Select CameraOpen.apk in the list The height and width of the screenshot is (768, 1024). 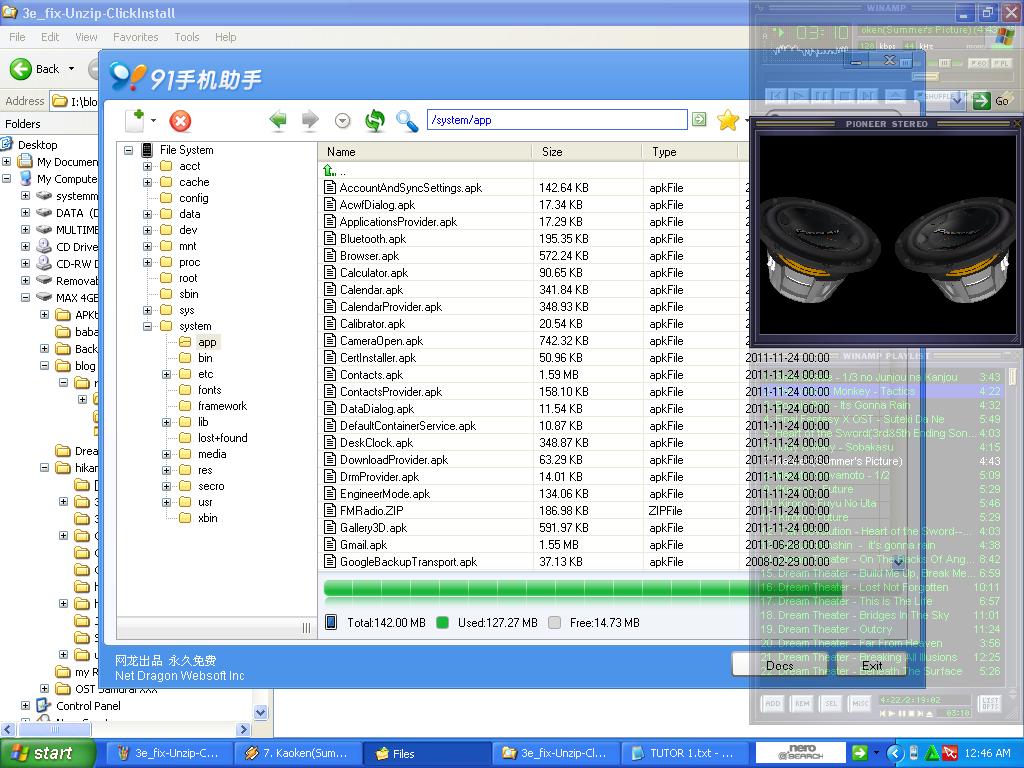(x=381, y=341)
